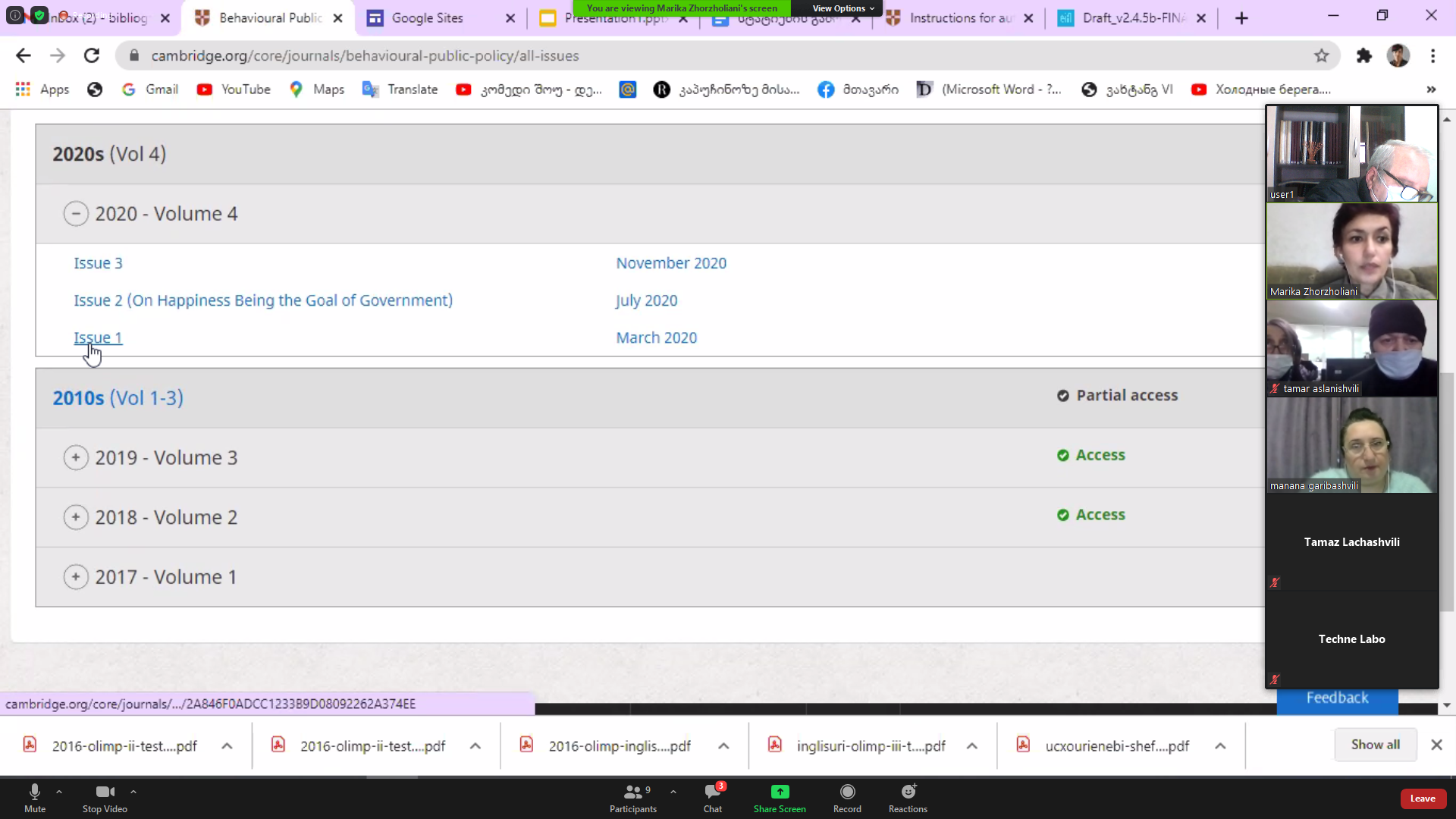Start recording with the Record icon
The image size is (1456, 819).
[x=847, y=792]
